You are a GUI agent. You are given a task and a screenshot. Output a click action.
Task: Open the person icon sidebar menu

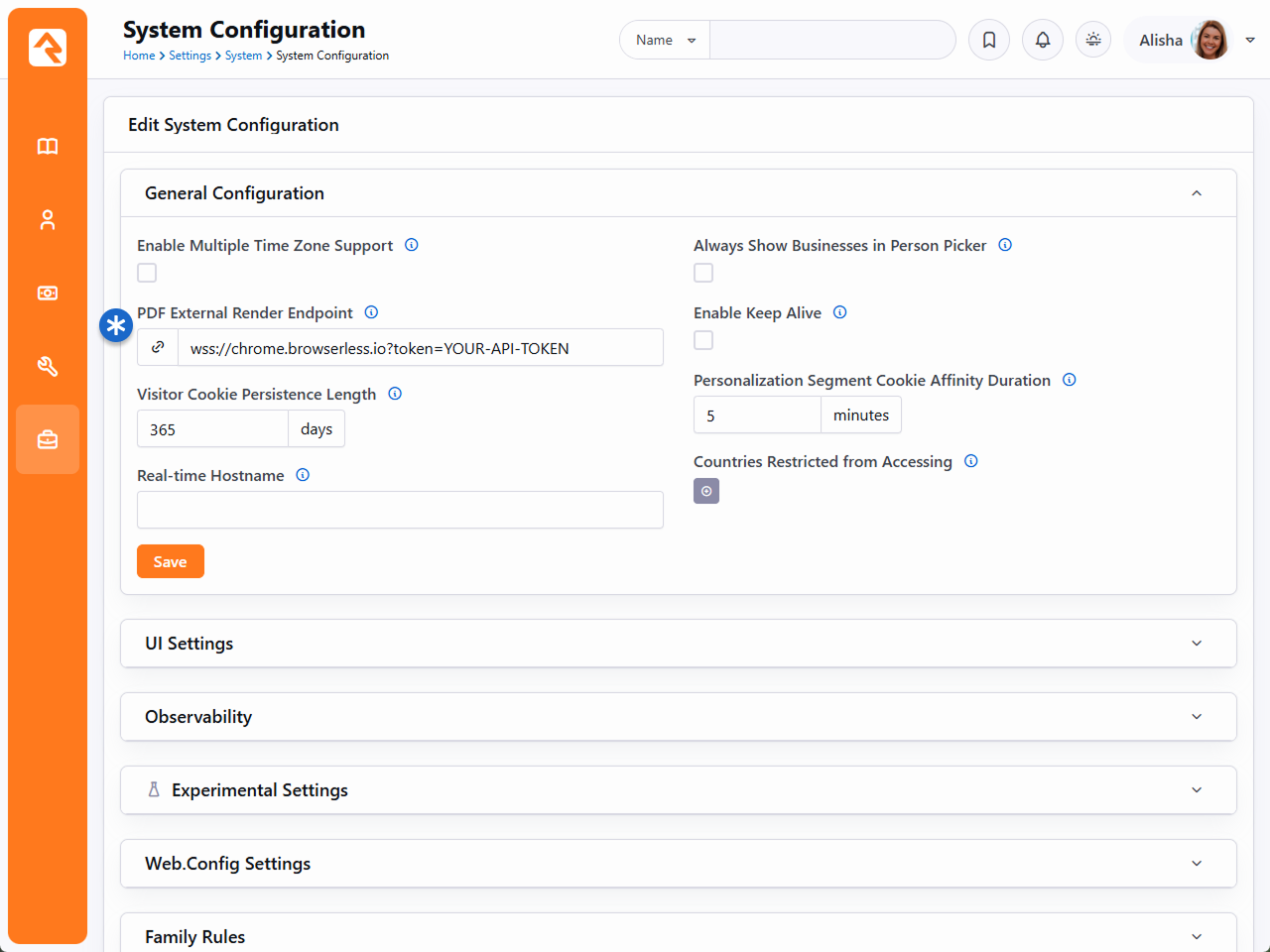click(x=48, y=220)
